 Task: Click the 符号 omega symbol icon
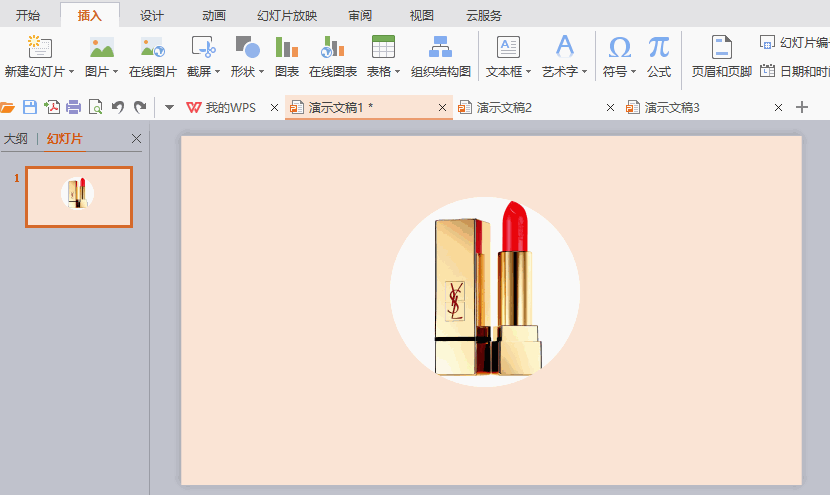click(x=619, y=48)
